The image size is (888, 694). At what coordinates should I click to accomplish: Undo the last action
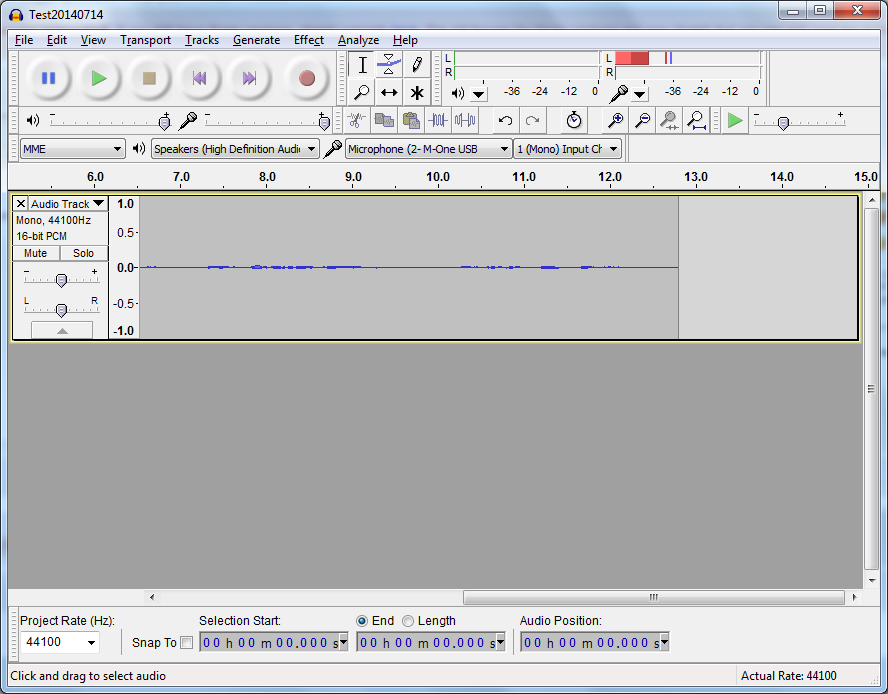tap(505, 120)
